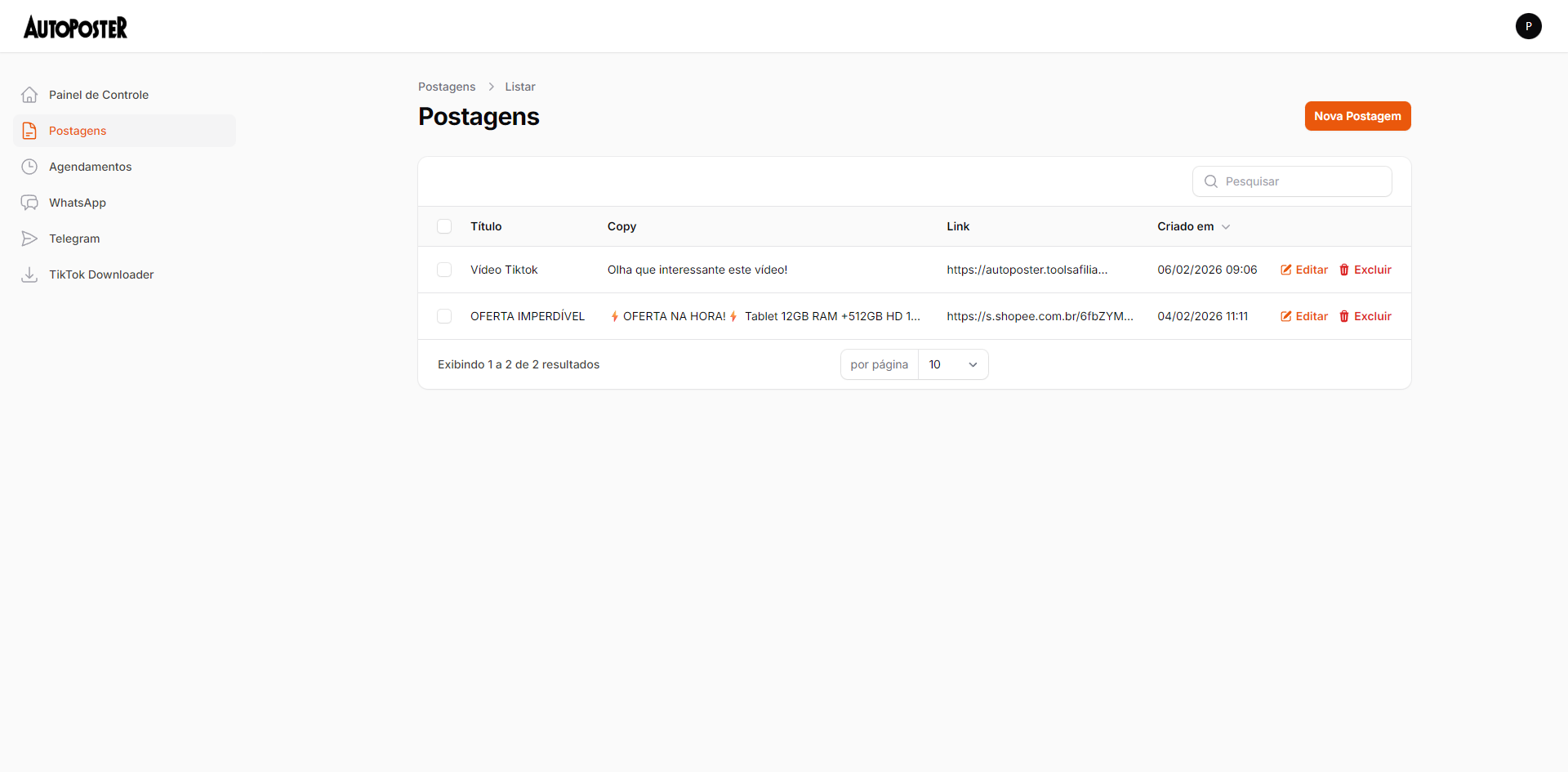
Task: Click the Telegram send icon
Action: click(x=29, y=238)
